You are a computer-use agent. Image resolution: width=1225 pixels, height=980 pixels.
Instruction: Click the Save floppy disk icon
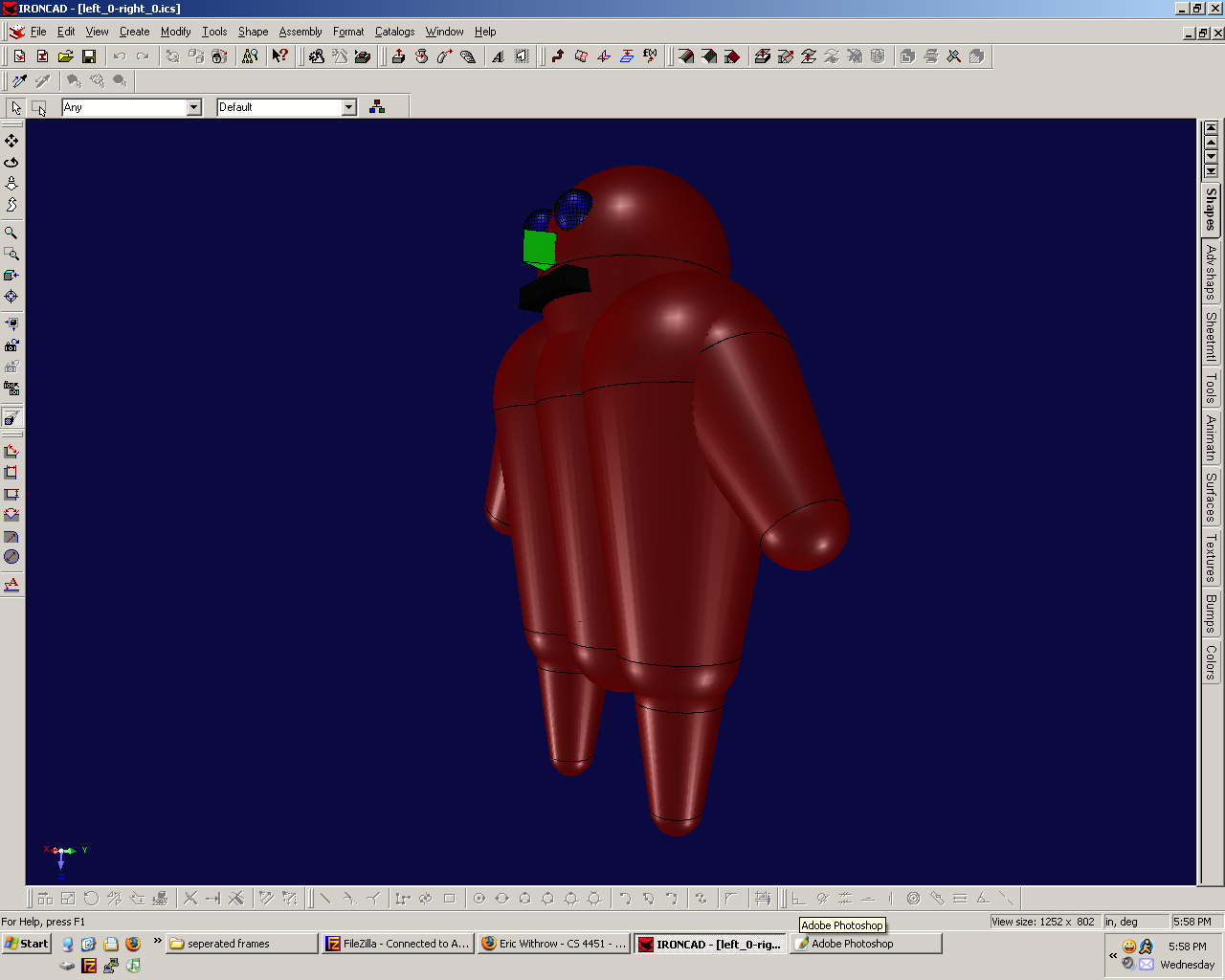pyautogui.click(x=88, y=56)
